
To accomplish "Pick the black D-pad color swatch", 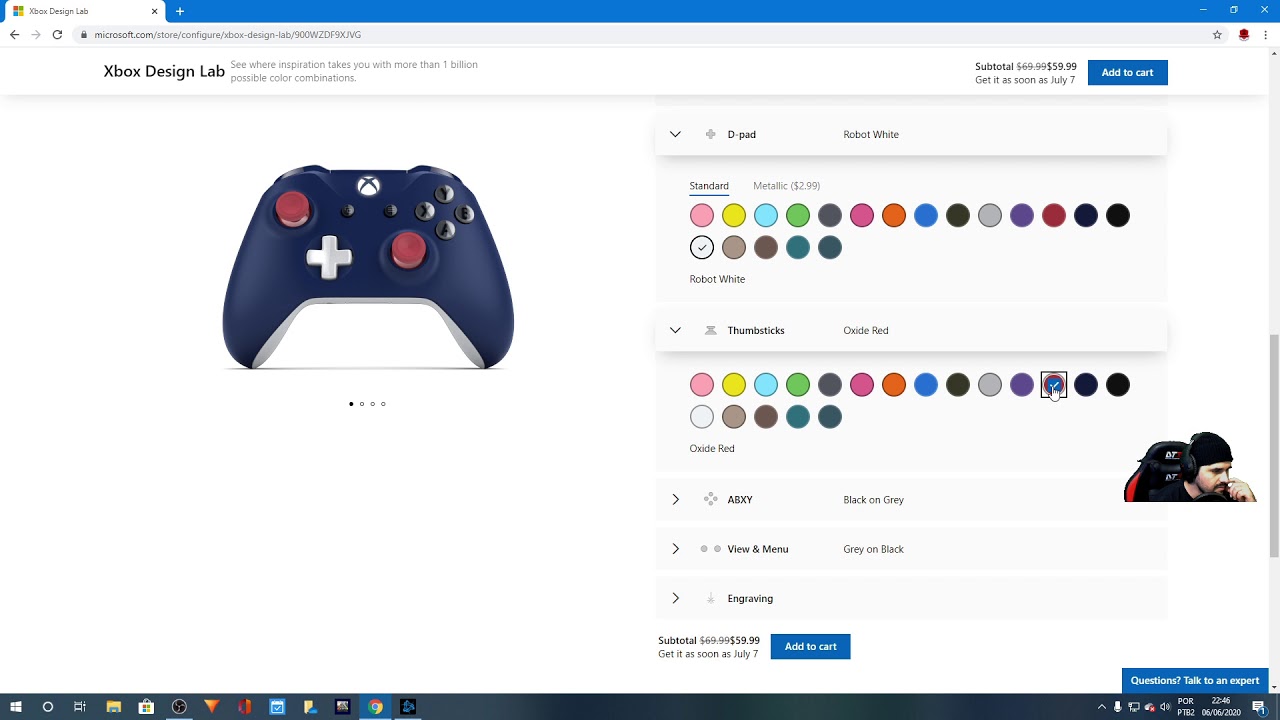I will [1118, 215].
